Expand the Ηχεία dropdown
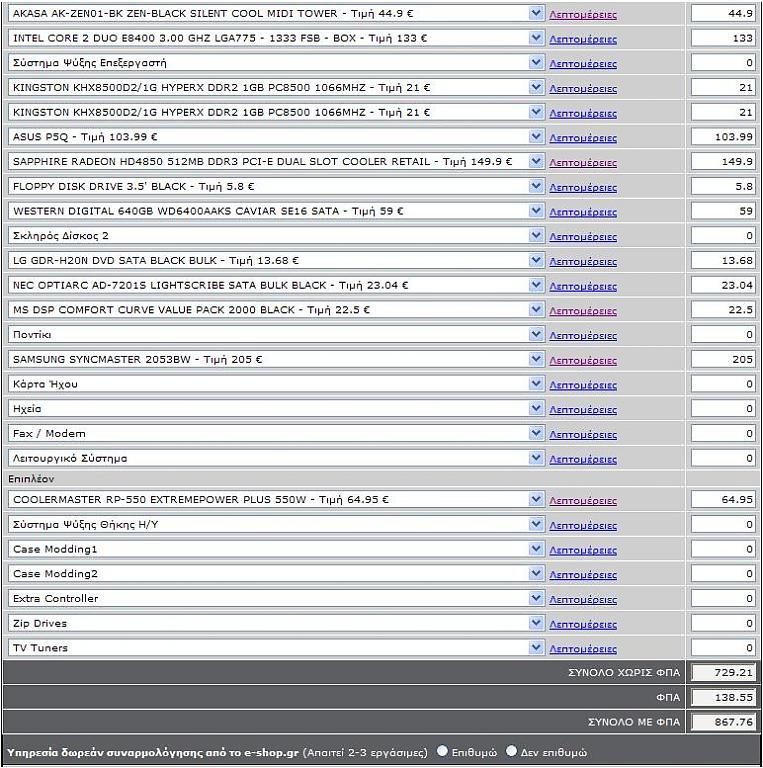Viewport: 763px width, 768px height. click(276, 408)
